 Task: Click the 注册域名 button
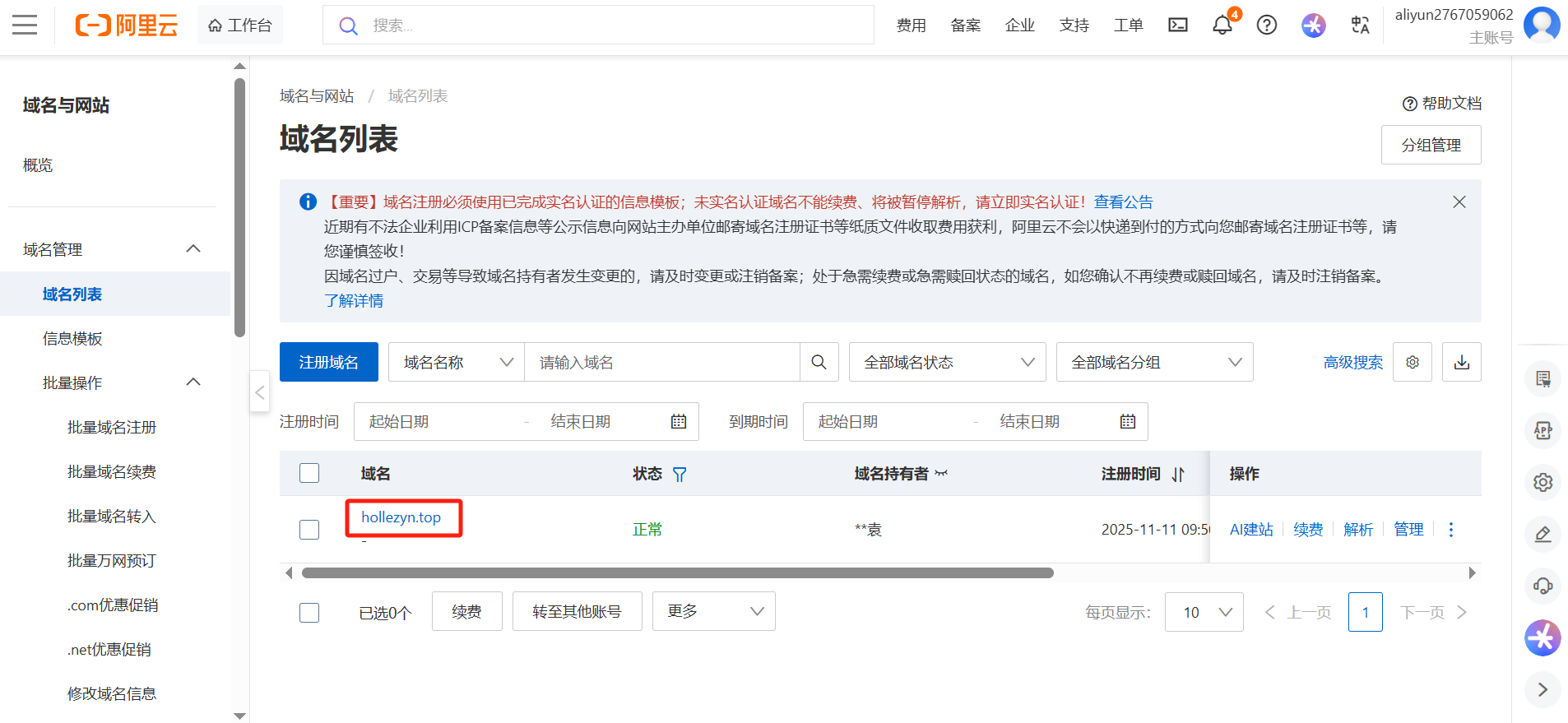pyautogui.click(x=328, y=362)
